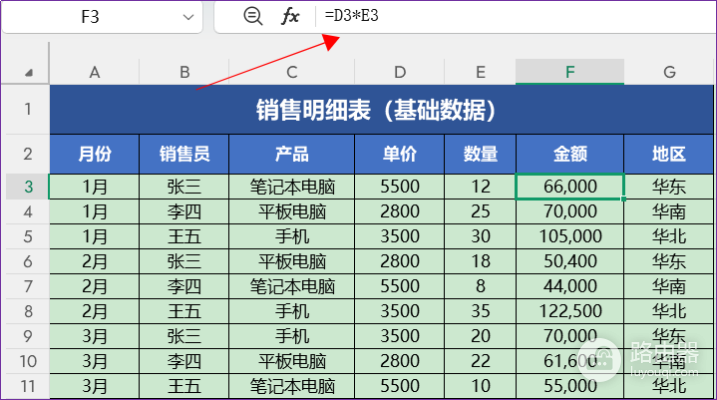
Task: Select 5500 price cell in row 7
Action: point(400,286)
